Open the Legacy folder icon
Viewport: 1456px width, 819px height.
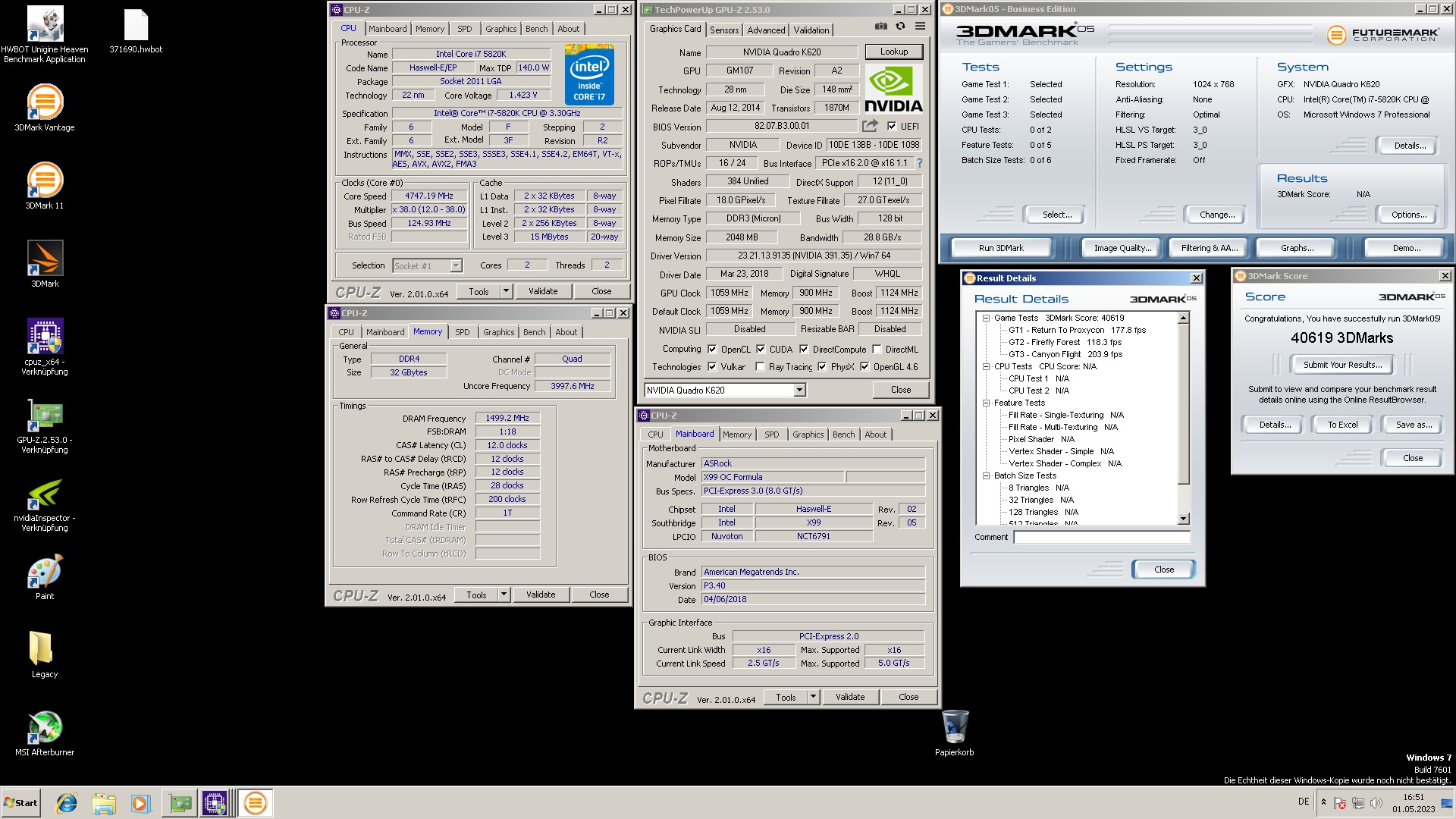point(45,654)
